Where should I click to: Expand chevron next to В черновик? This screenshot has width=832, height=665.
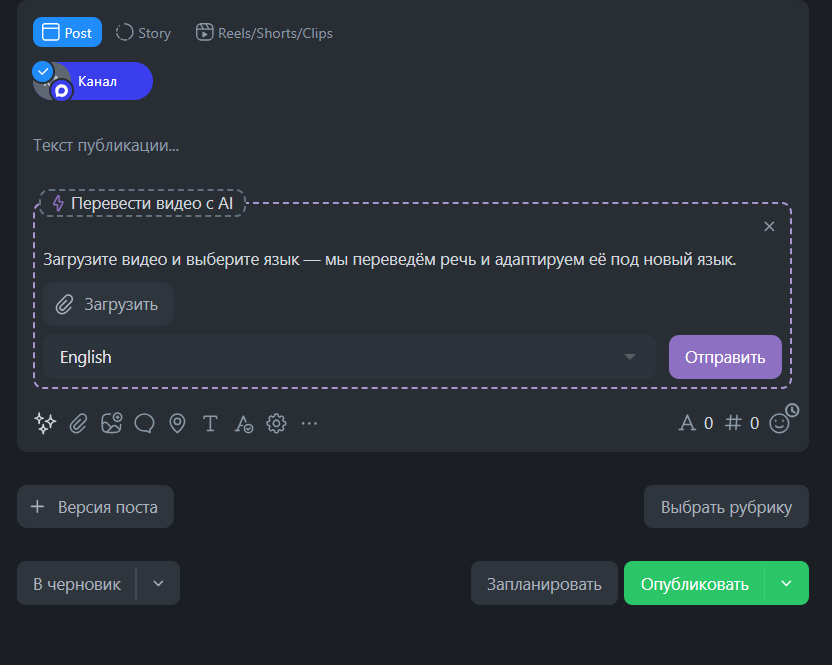(x=159, y=584)
